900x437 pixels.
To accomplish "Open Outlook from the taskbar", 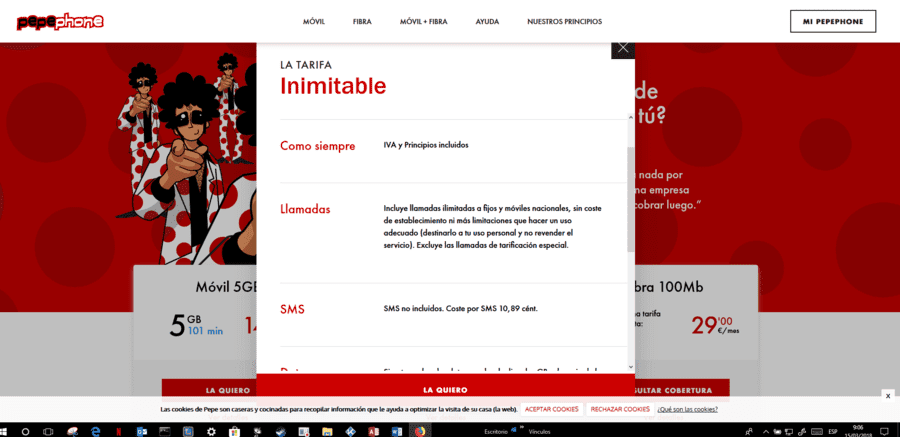I will tap(142, 431).
